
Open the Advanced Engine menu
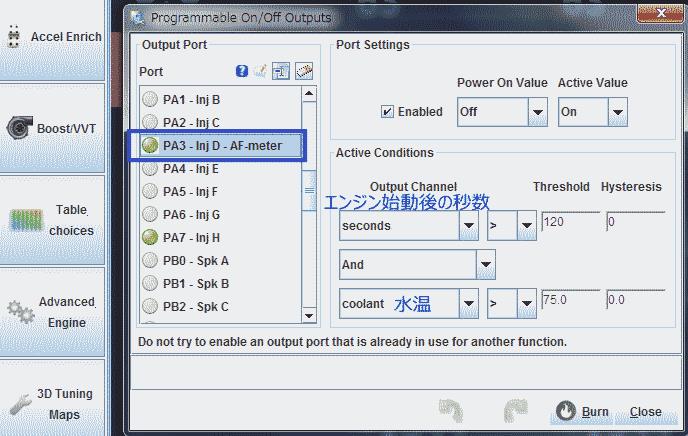click(52, 312)
